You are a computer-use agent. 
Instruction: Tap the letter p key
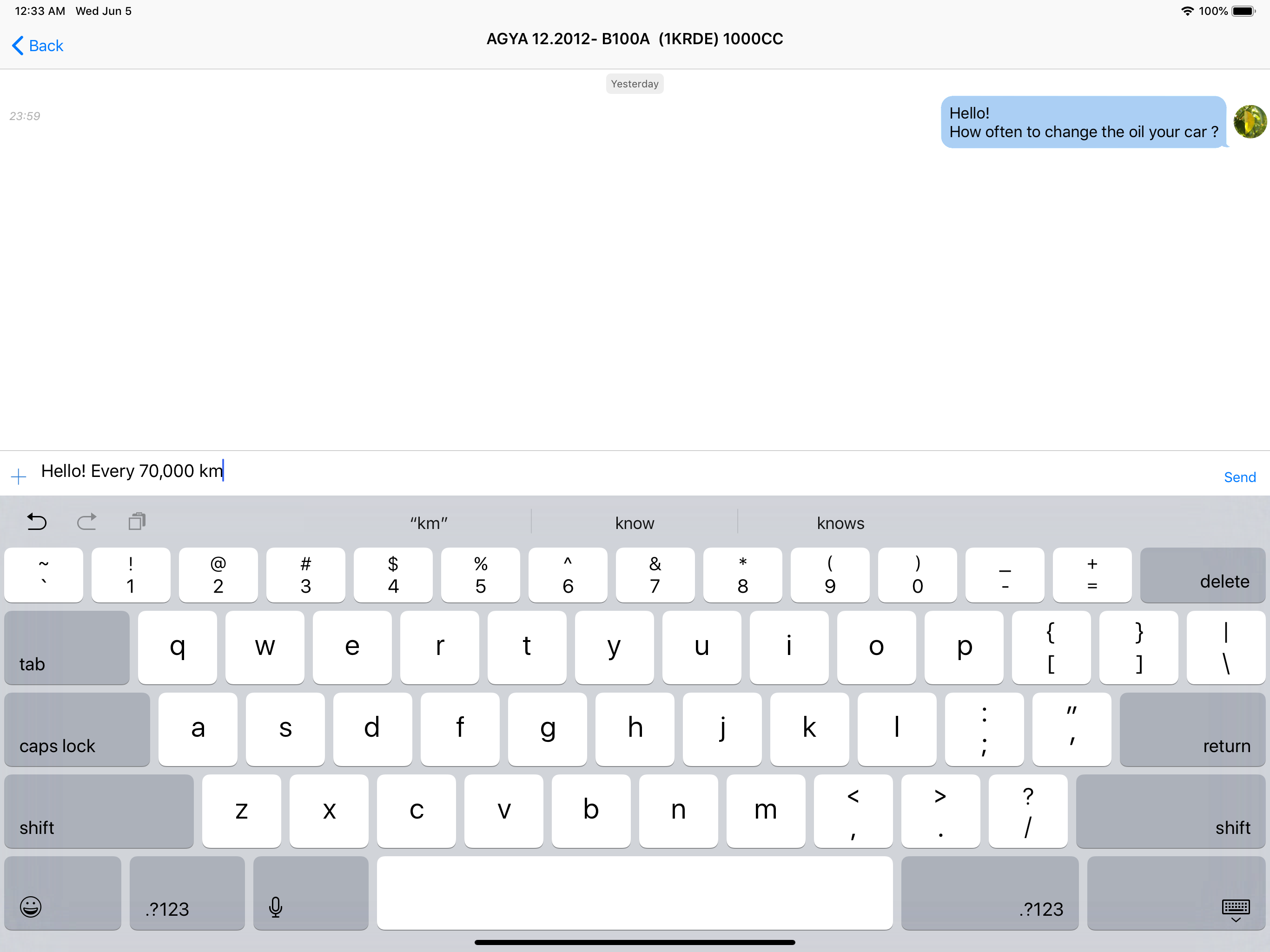tap(964, 648)
